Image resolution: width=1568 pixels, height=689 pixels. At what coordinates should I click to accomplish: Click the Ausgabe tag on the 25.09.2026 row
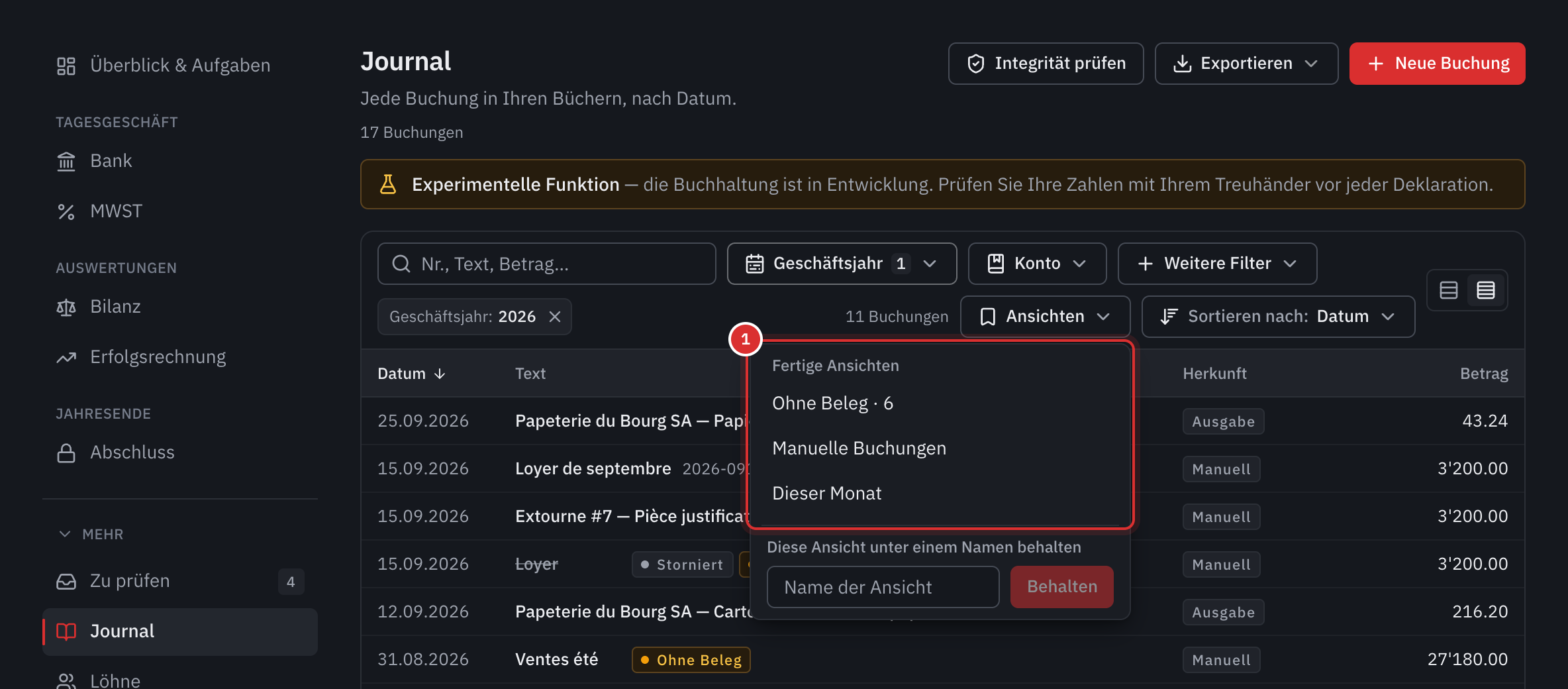[x=1224, y=421]
